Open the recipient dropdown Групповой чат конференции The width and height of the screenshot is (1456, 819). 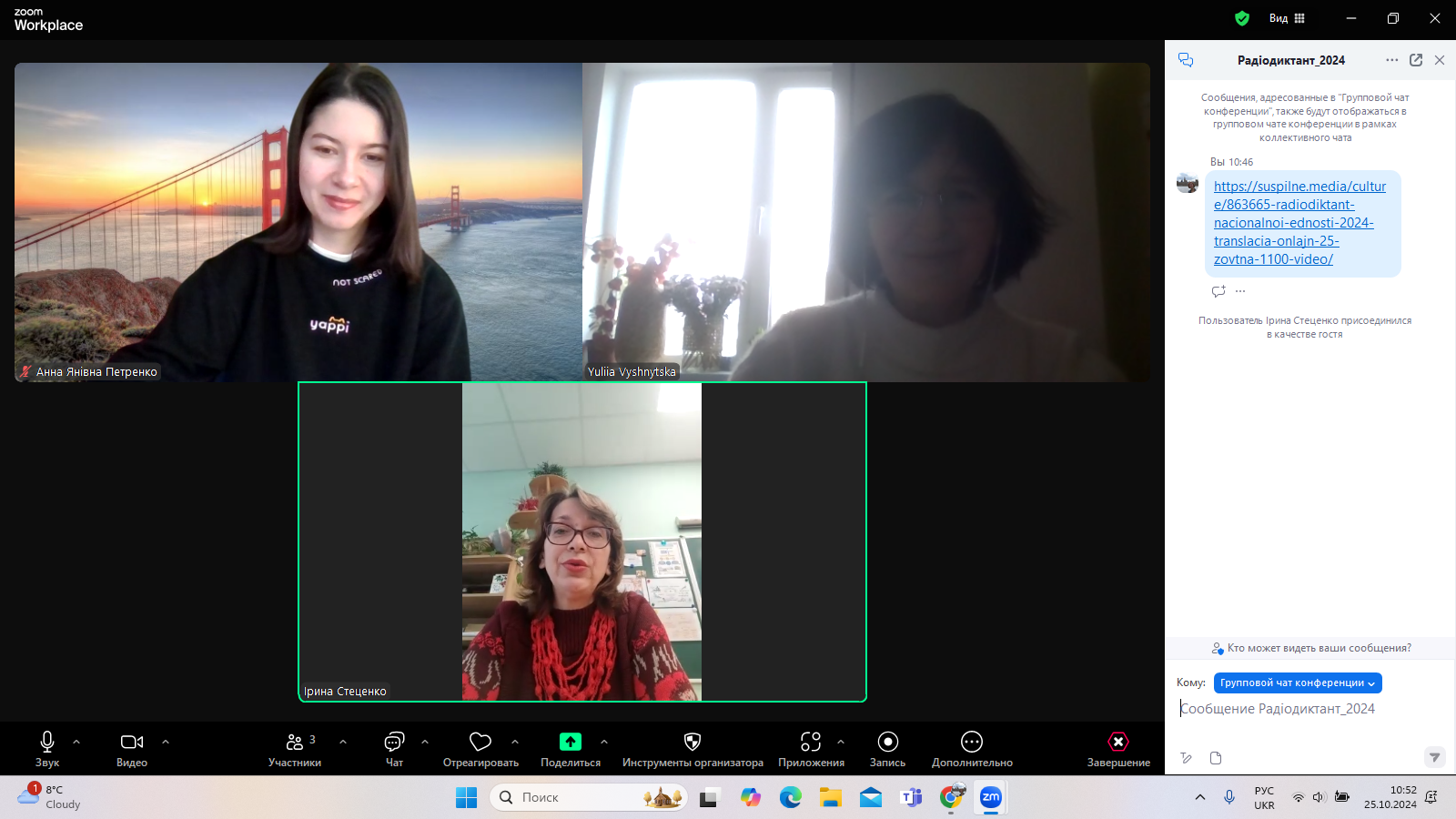[1298, 683]
